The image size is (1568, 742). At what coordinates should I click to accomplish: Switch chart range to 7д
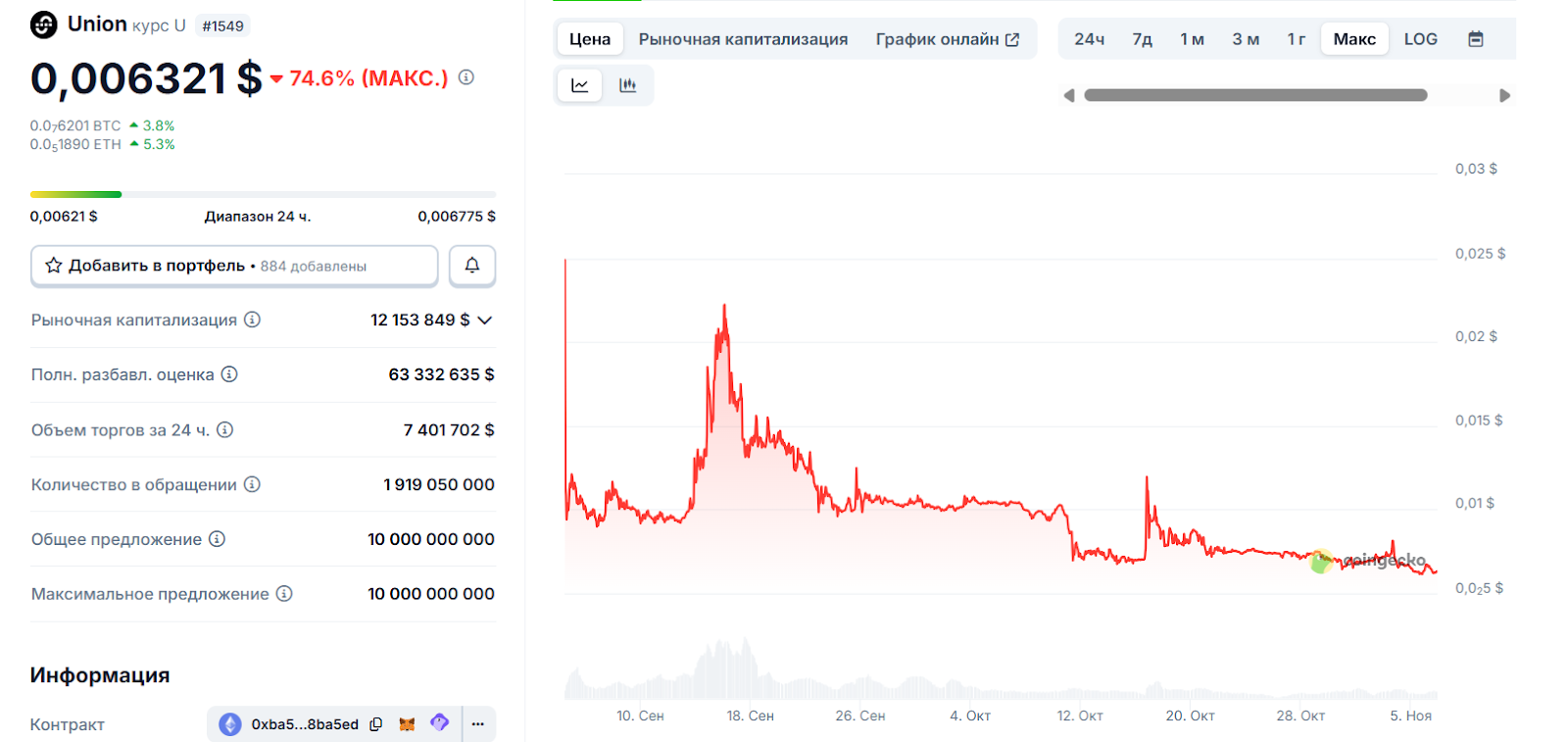click(1142, 39)
